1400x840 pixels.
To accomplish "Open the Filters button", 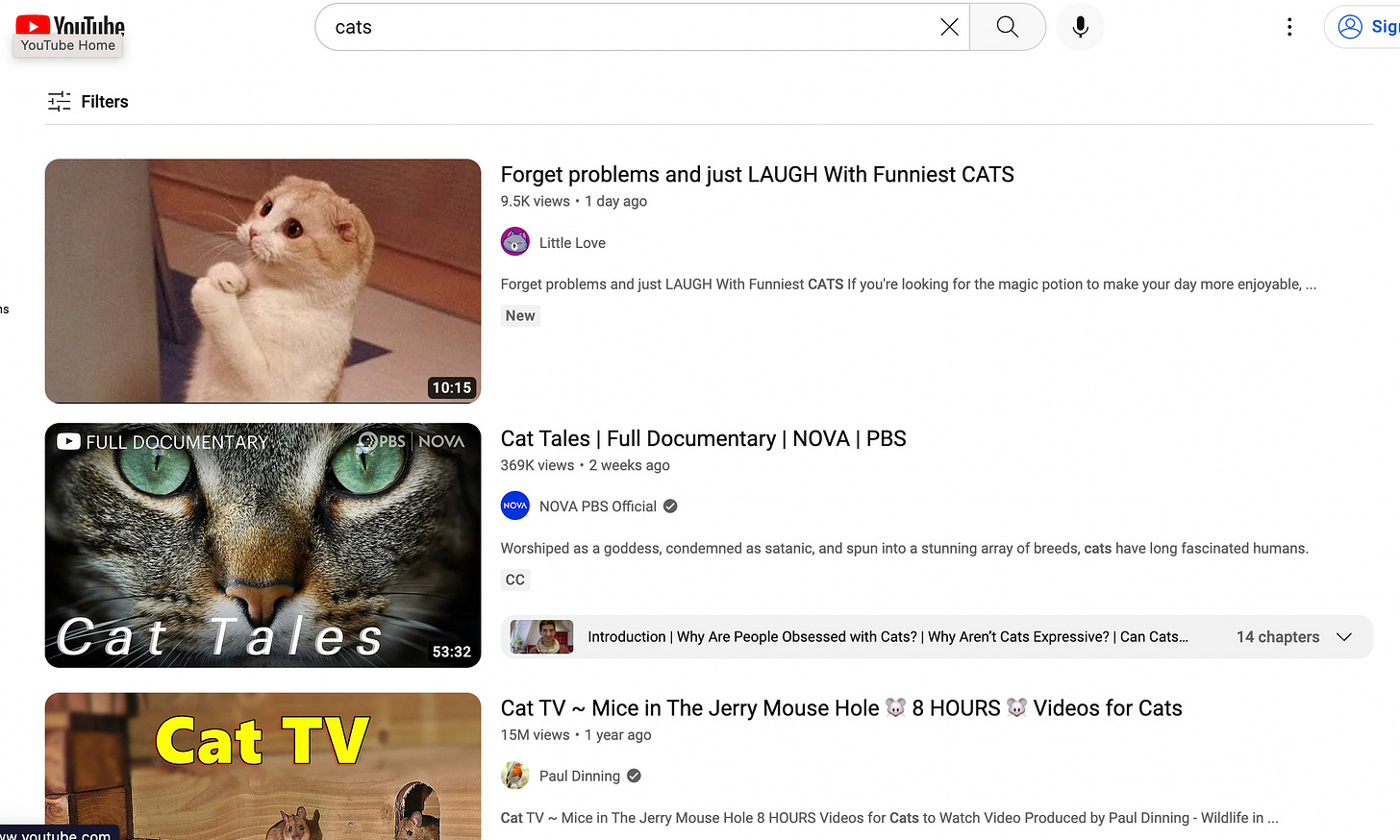I will [x=87, y=101].
